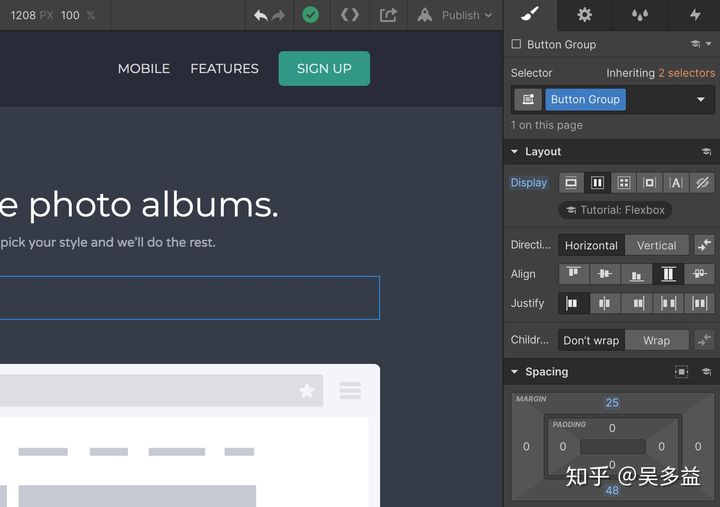Open the Tutorial: Flexbox link
The width and height of the screenshot is (720, 507).
(x=615, y=210)
